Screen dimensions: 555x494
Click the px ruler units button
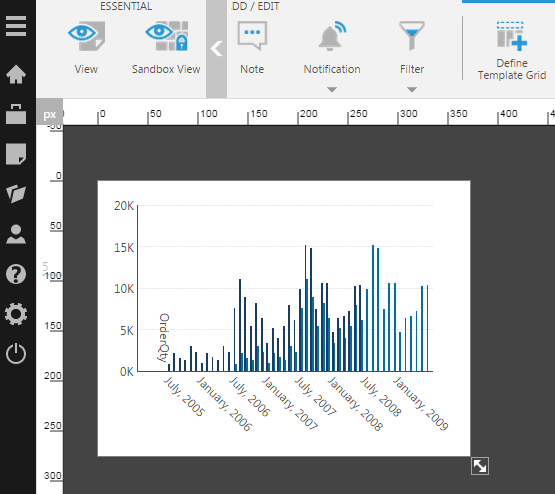coord(50,115)
